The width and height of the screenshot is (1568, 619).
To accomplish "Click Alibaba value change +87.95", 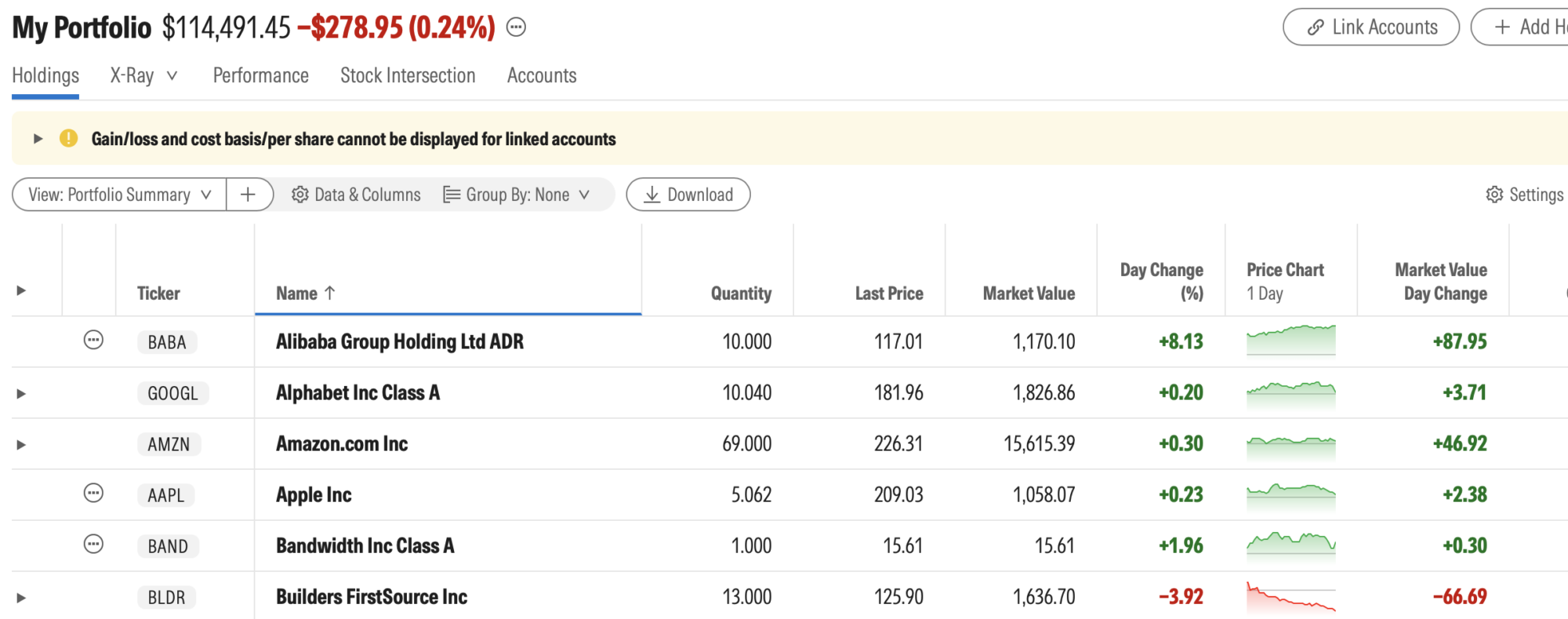I will [x=1460, y=341].
